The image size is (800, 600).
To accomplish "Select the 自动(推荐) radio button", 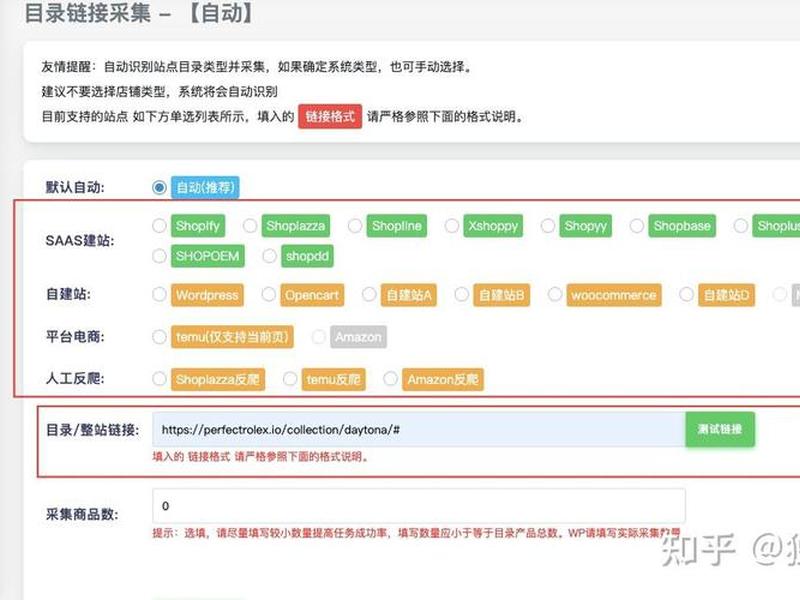I will click(x=159, y=187).
